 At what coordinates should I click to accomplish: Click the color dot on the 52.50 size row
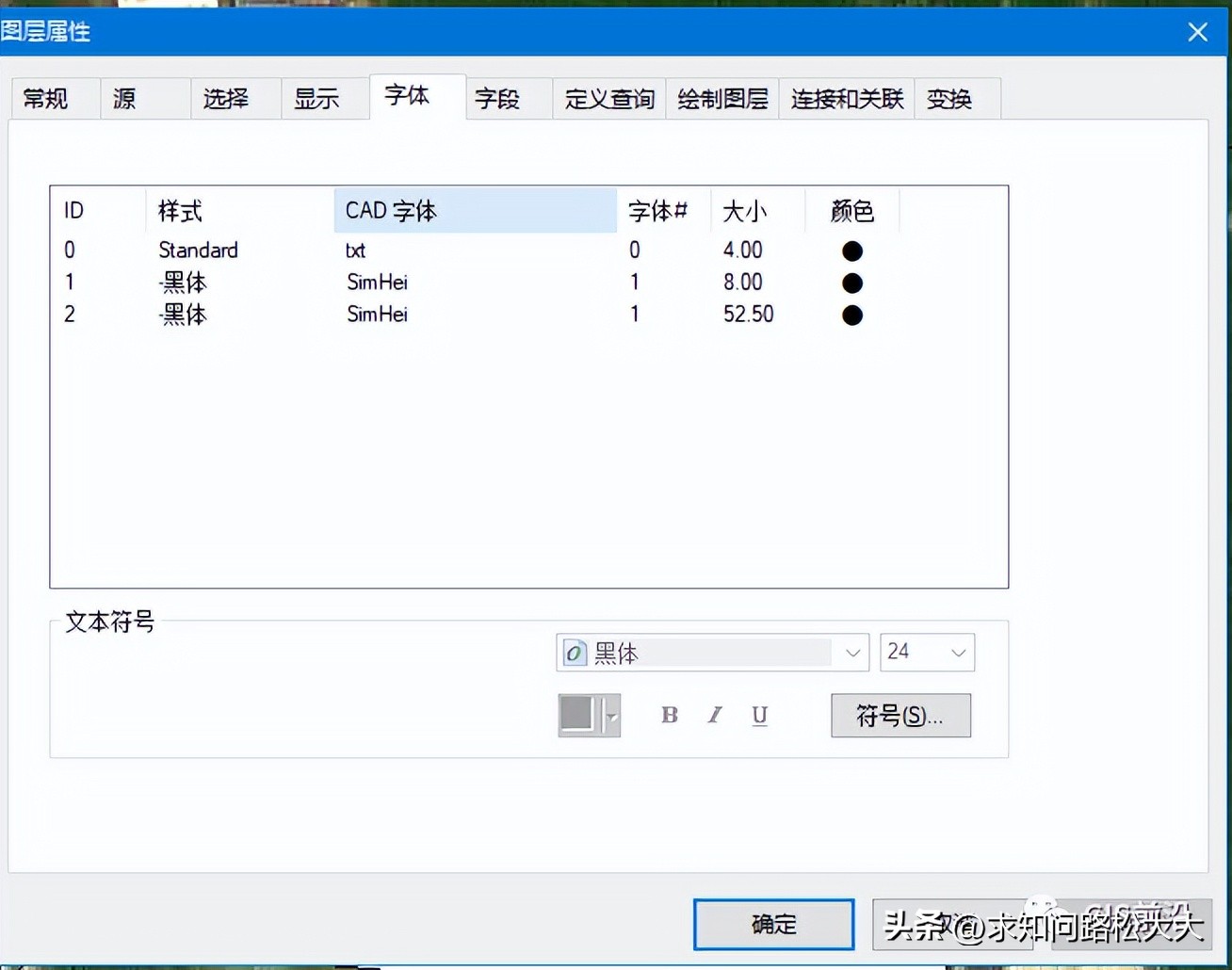point(851,315)
